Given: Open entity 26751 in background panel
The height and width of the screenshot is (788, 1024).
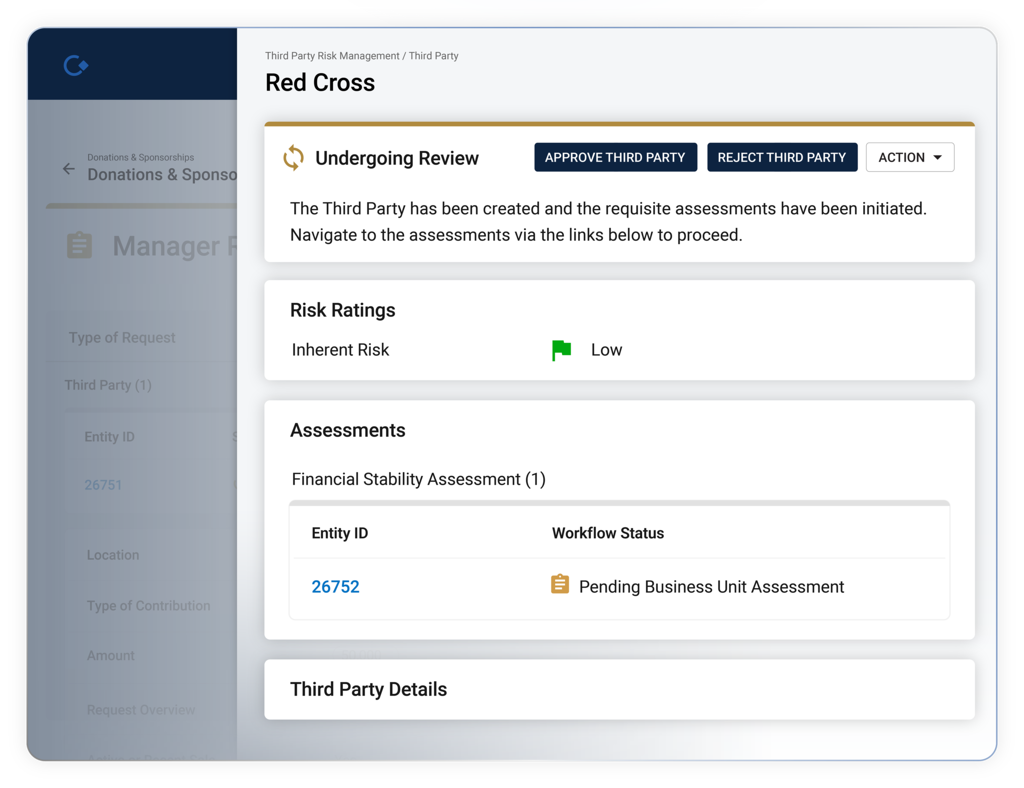Looking at the screenshot, I should click(x=103, y=485).
